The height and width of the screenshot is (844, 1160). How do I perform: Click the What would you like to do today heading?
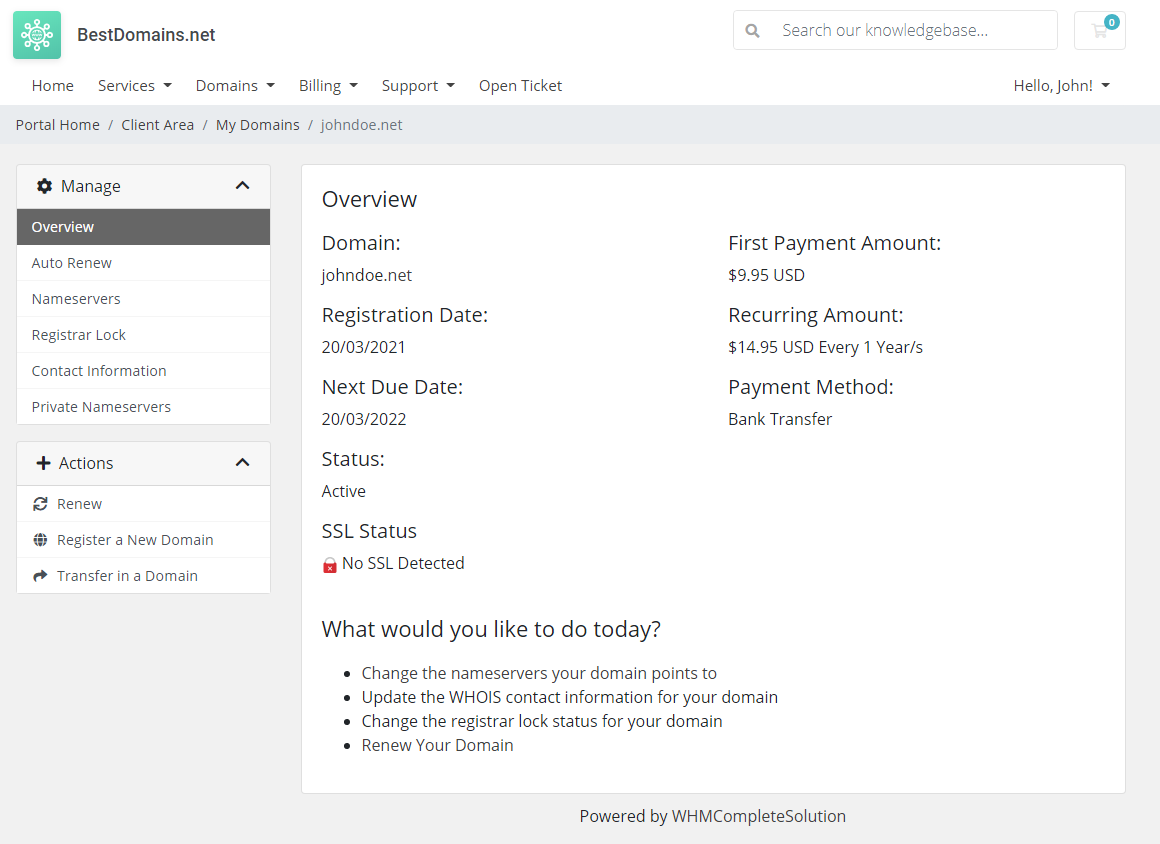point(491,629)
